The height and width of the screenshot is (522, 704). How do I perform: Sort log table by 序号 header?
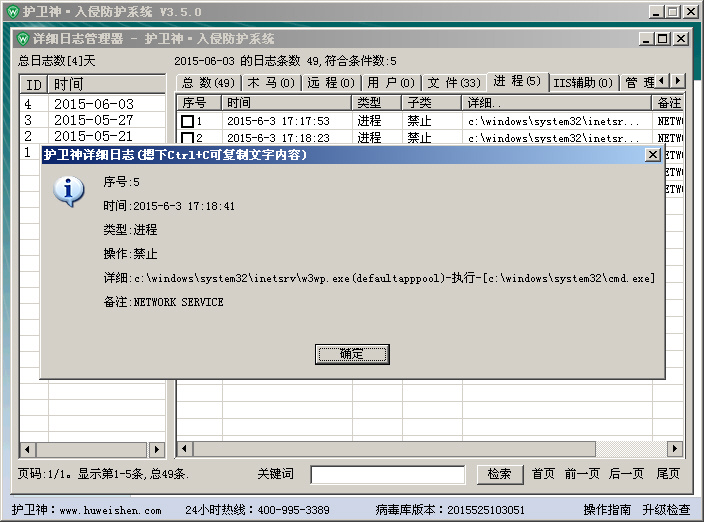(x=199, y=103)
